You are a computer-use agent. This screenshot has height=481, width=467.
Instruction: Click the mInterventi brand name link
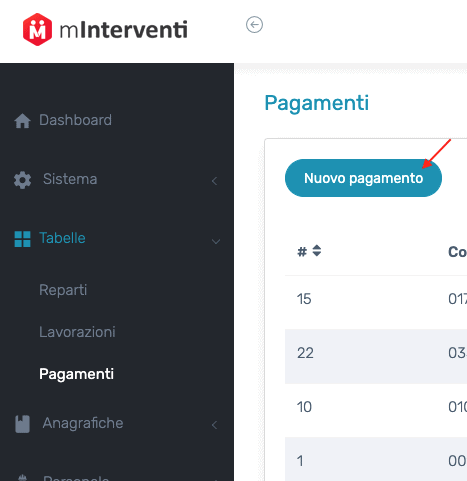(123, 30)
